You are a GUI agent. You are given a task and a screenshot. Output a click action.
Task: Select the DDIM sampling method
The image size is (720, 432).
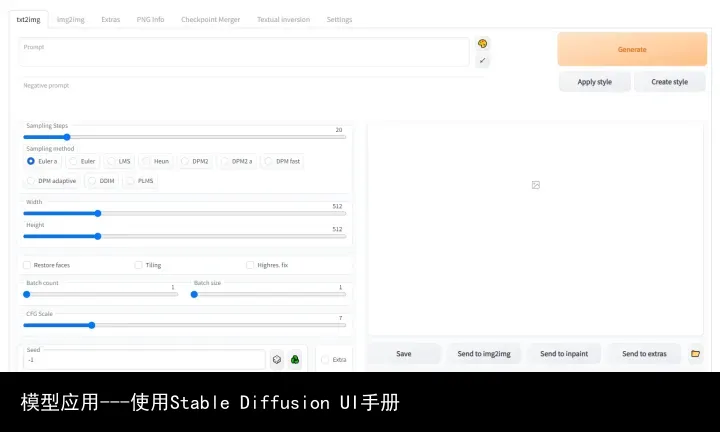tap(93, 181)
